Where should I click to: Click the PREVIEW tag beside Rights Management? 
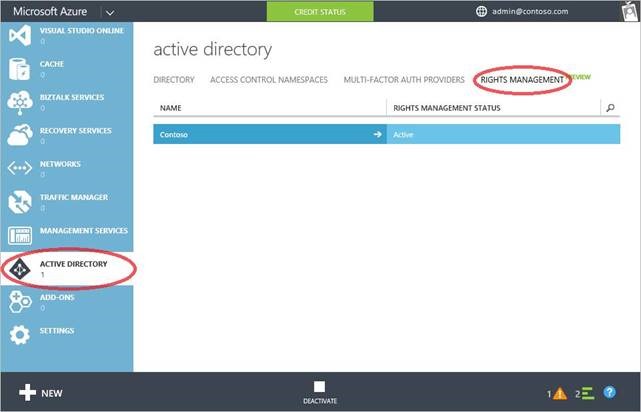[580, 77]
